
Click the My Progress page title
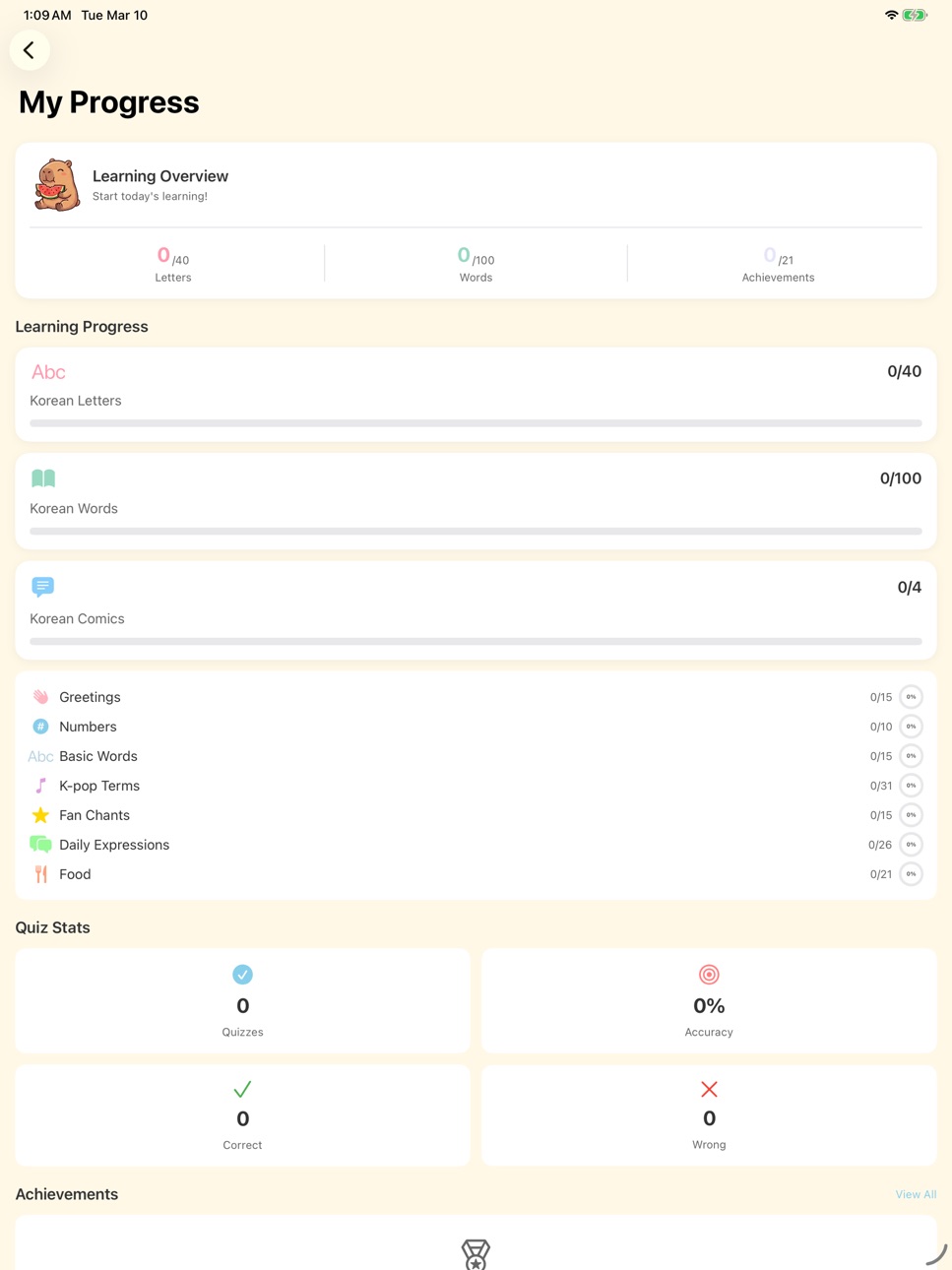(109, 102)
